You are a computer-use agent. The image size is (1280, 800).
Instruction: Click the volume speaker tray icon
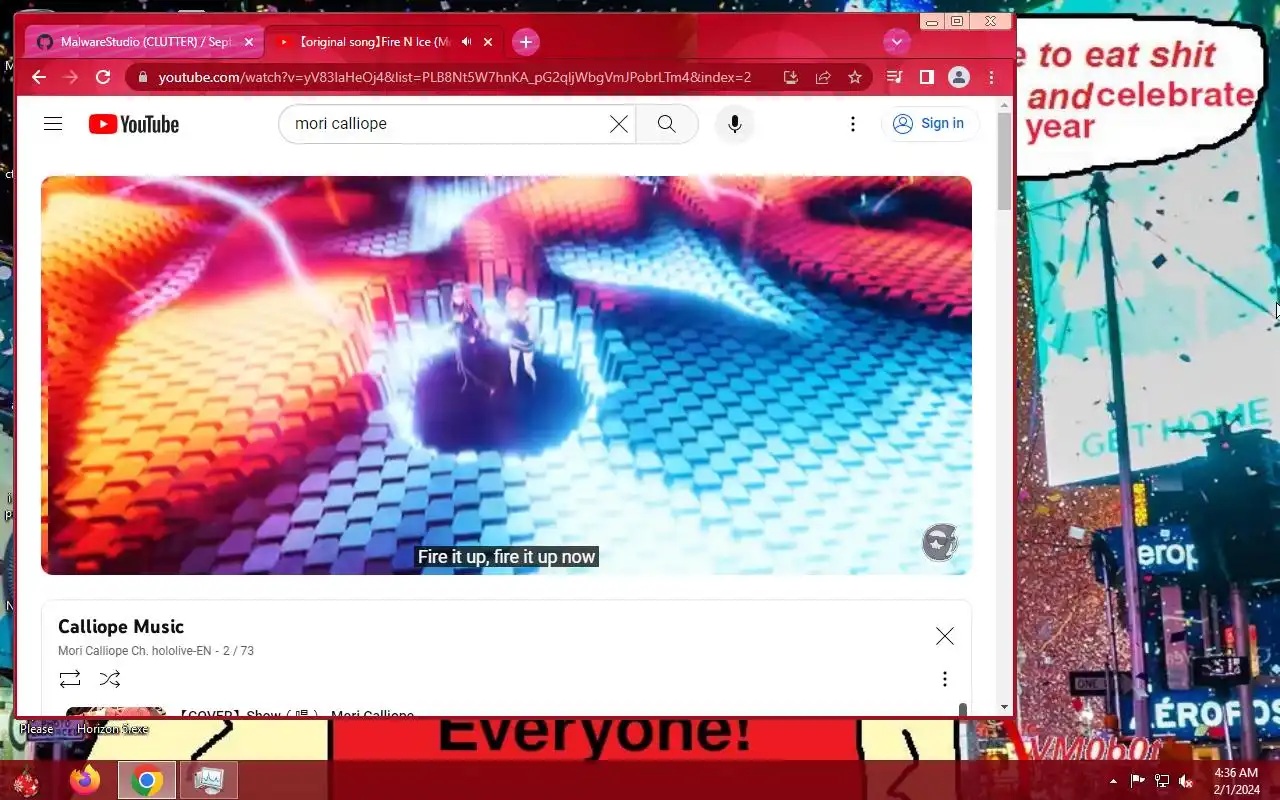pyautogui.click(x=1186, y=781)
